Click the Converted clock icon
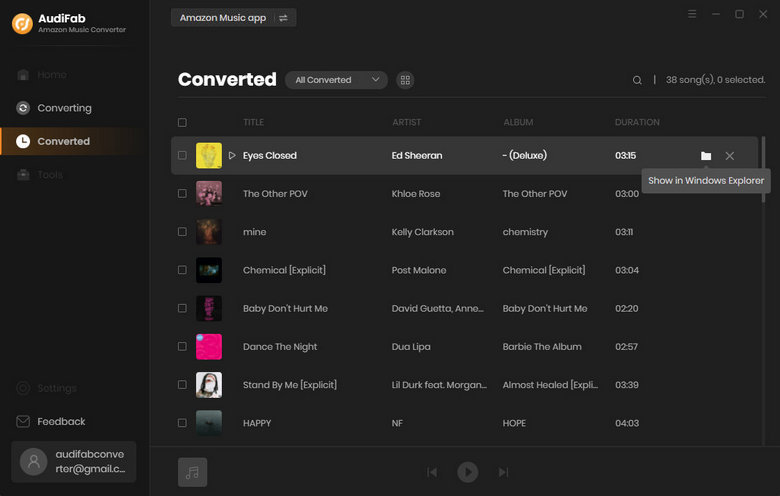The width and height of the screenshot is (780, 496). coord(23,141)
